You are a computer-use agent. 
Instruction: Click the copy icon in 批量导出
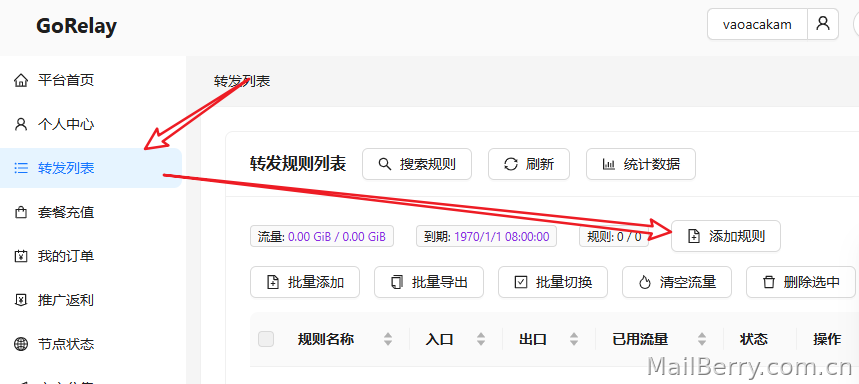pyautogui.click(x=396, y=282)
